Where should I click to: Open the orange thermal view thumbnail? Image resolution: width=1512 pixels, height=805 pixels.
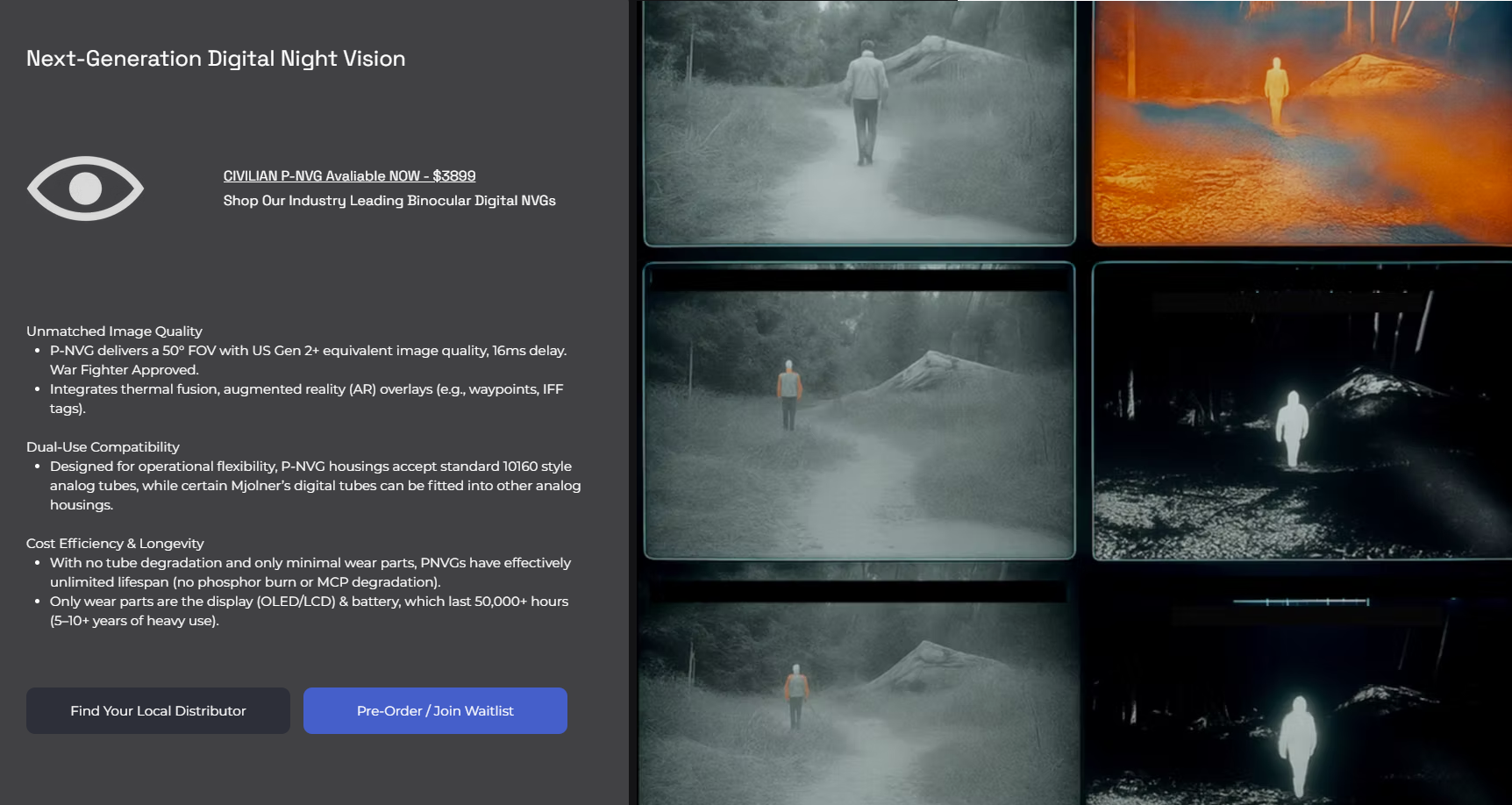[x=1302, y=123]
